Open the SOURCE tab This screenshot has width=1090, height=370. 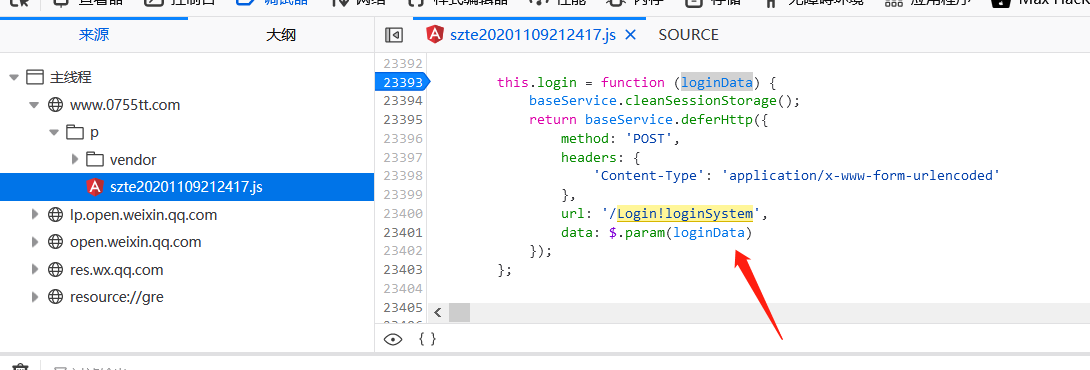[x=688, y=35]
